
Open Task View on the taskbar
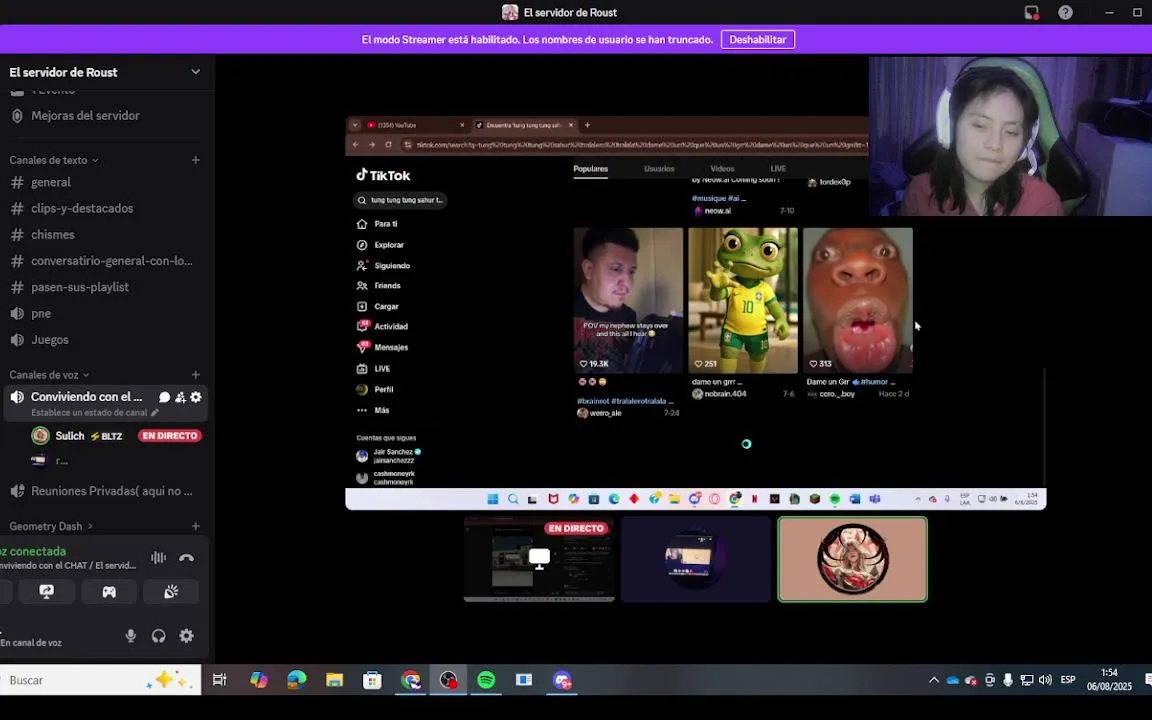[x=220, y=680]
